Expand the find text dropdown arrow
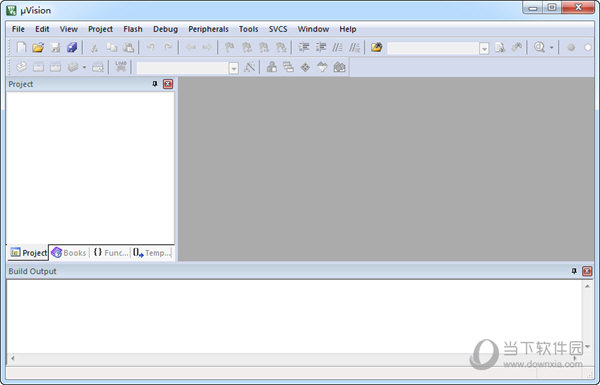The image size is (600, 385). [484, 48]
